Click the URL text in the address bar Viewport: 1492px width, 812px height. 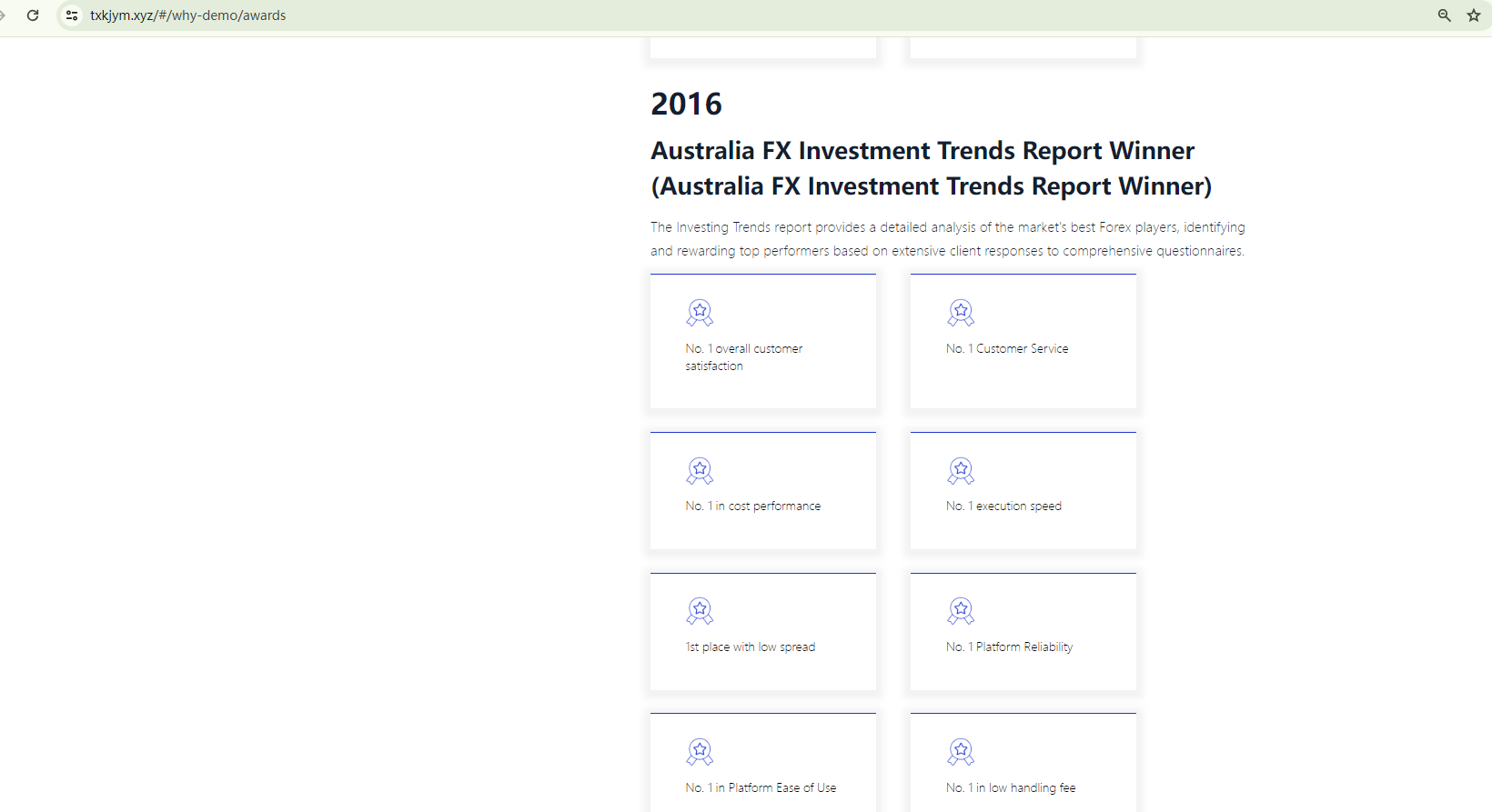pos(187,15)
